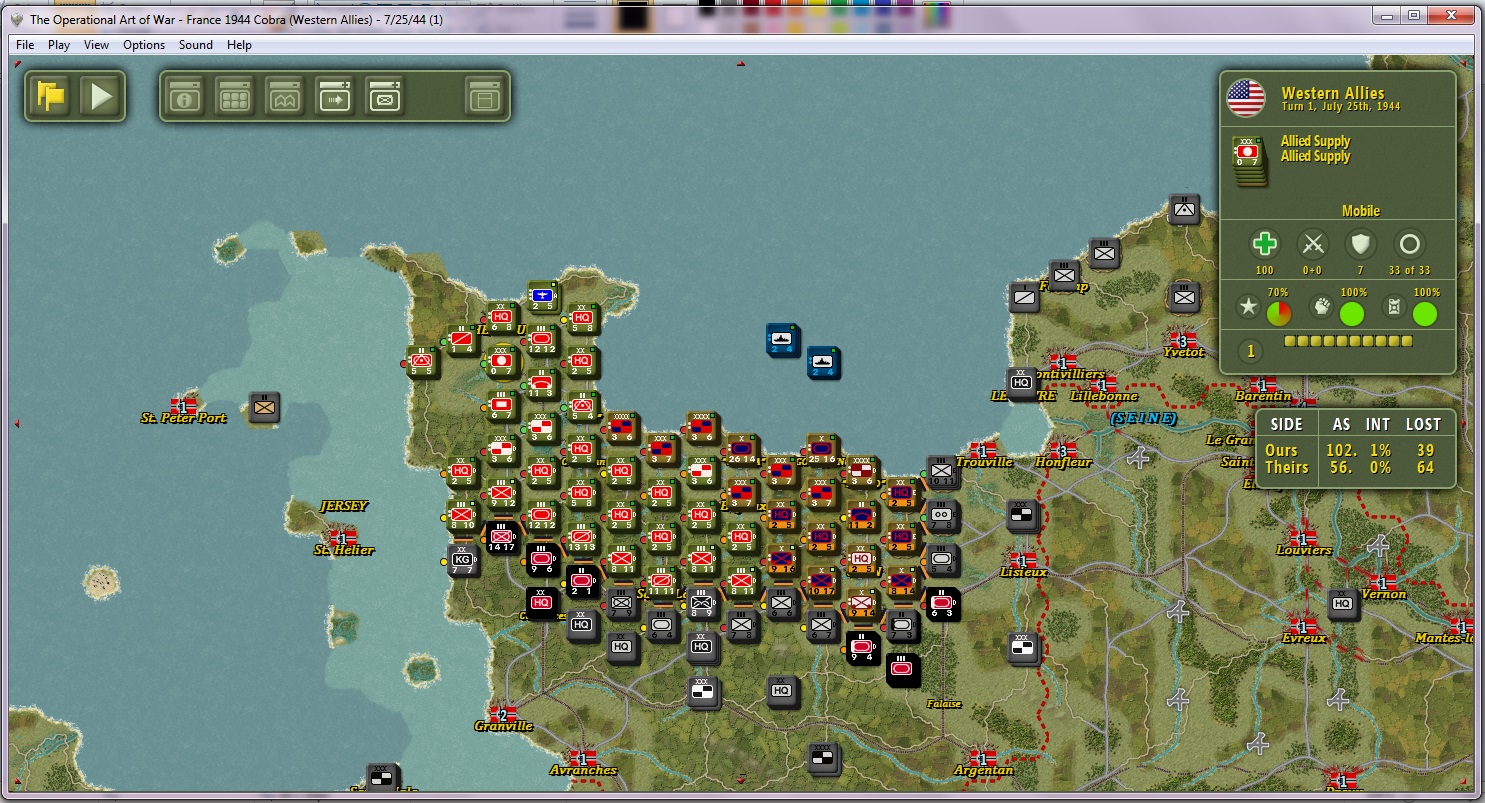Image resolution: width=1485 pixels, height=803 pixels.
Task: Toggle the map panel toolbar icon
Action: (285, 96)
